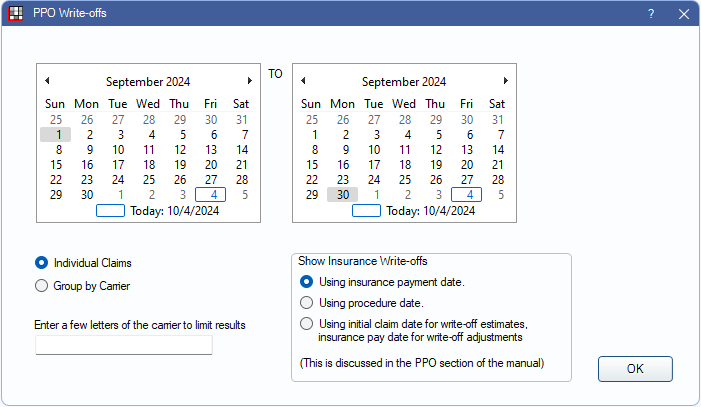Click the PPO Write-offs window icon

15,14
